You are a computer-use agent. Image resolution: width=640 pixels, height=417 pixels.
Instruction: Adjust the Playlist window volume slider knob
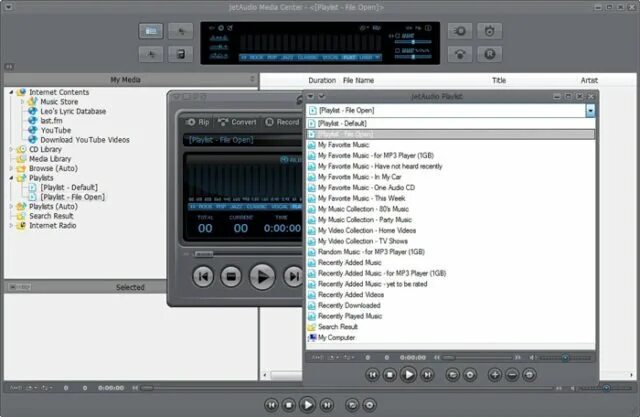tap(565, 358)
